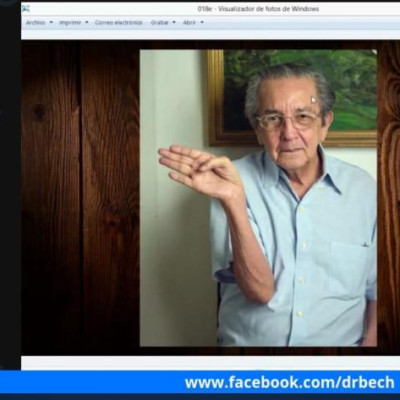Click the Correo electrónico button
400x400 pixels.
pyautogui.click(x=119, y=23)
